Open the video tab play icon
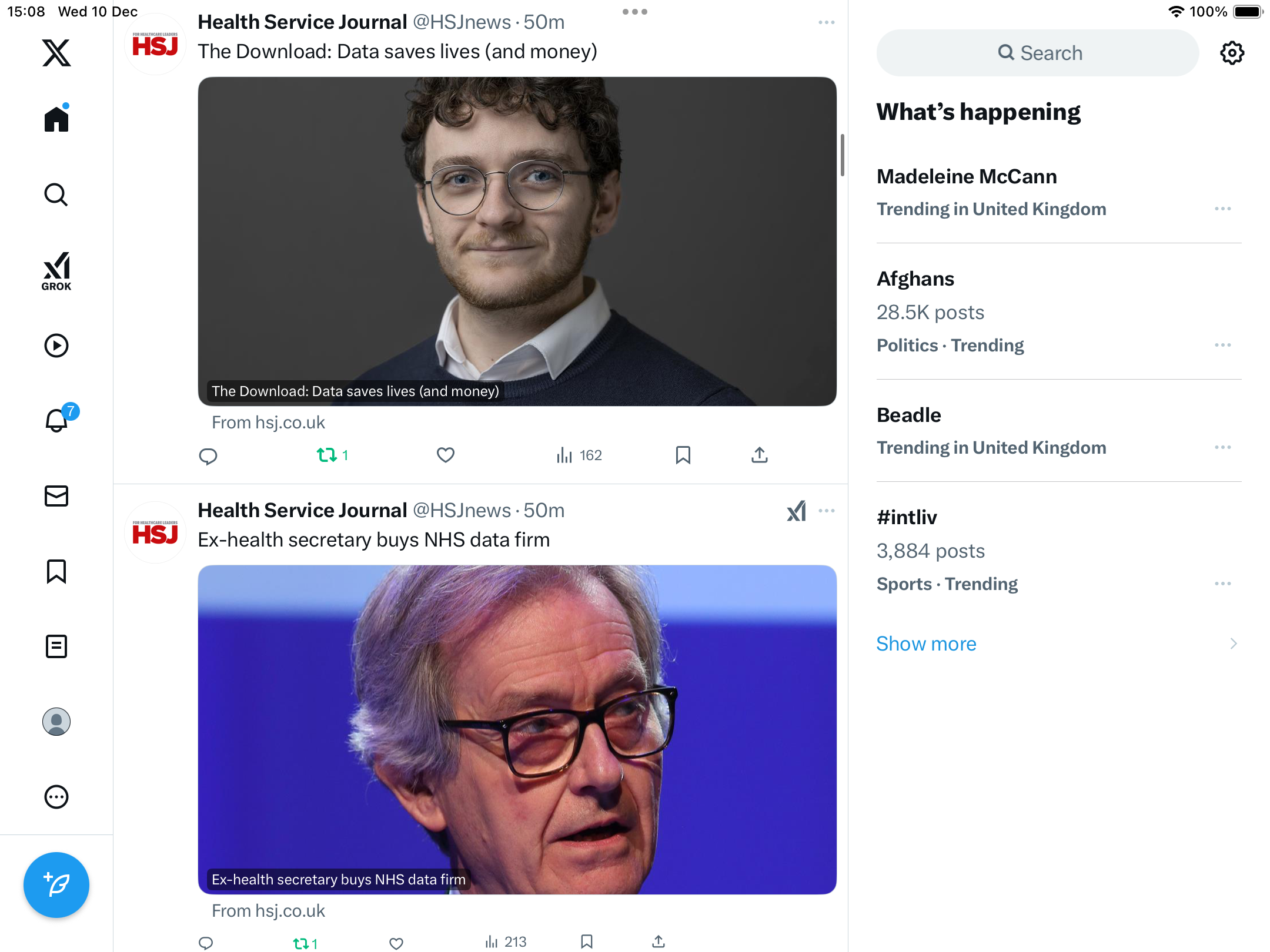The width and height of the screenshot is (1270, 952). click(56, 346)
